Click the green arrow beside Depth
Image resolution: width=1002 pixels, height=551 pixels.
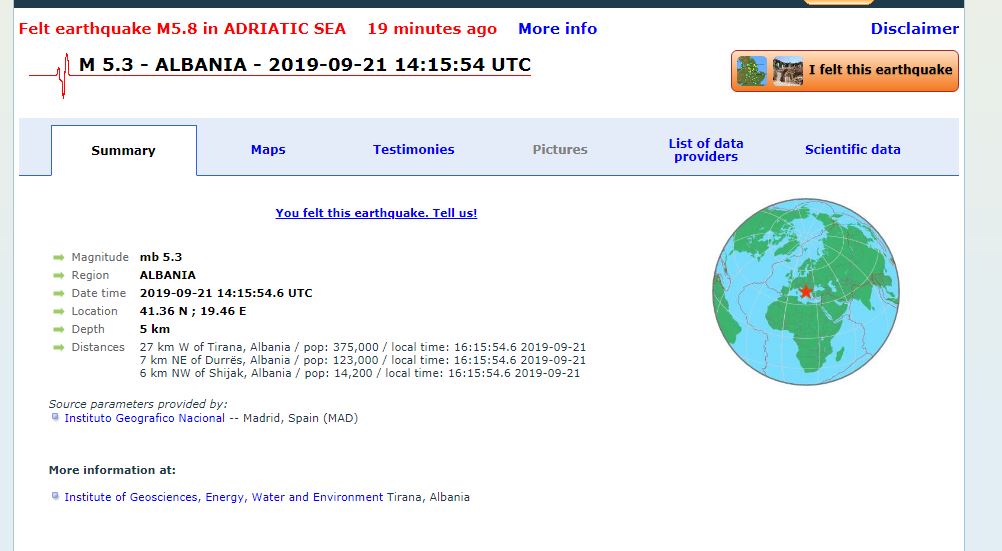click(x=59, y=330)
